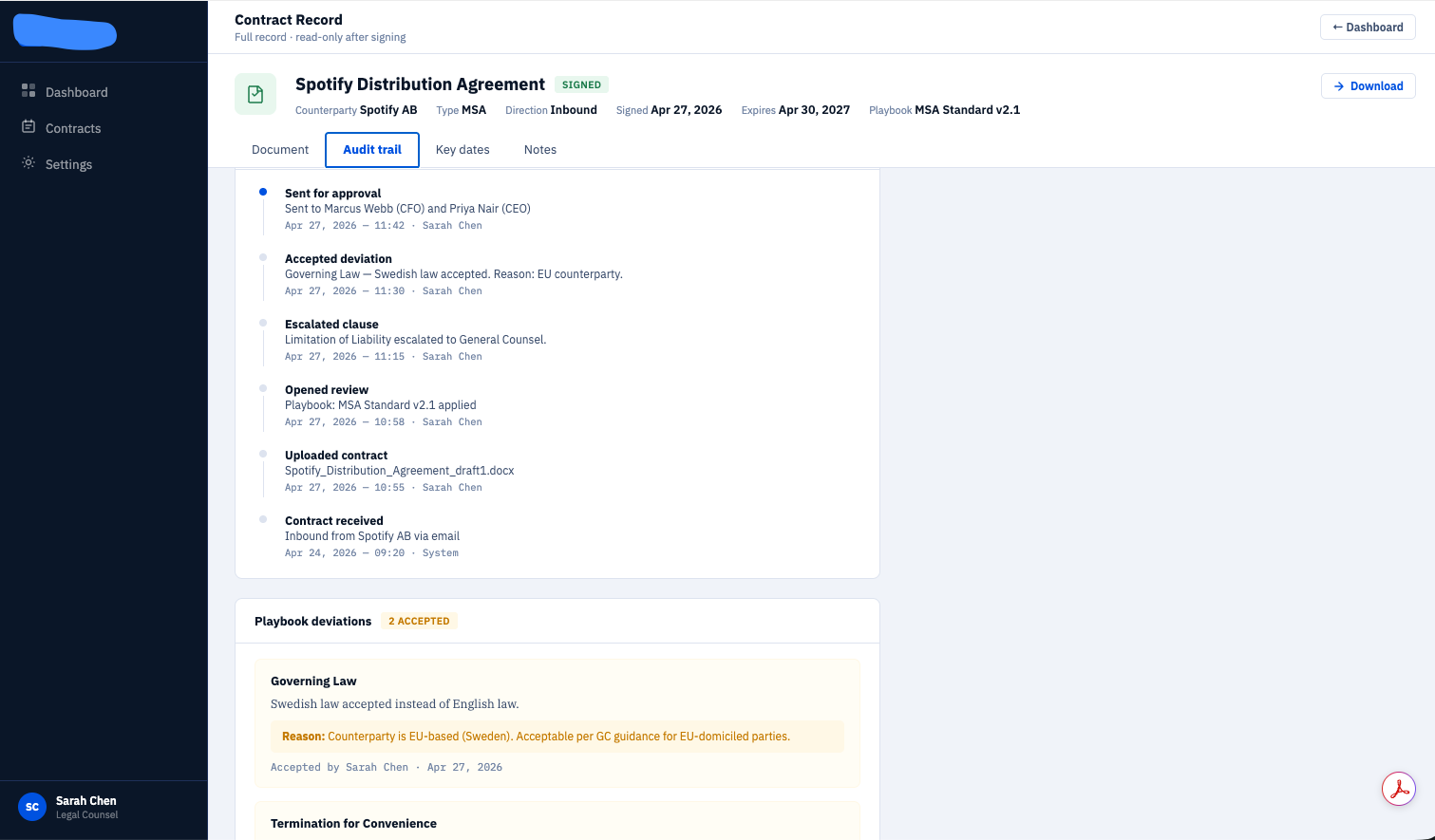The image size is (1435, 840).
Task: Go back using the Dashboard button
Action: 1368,28
